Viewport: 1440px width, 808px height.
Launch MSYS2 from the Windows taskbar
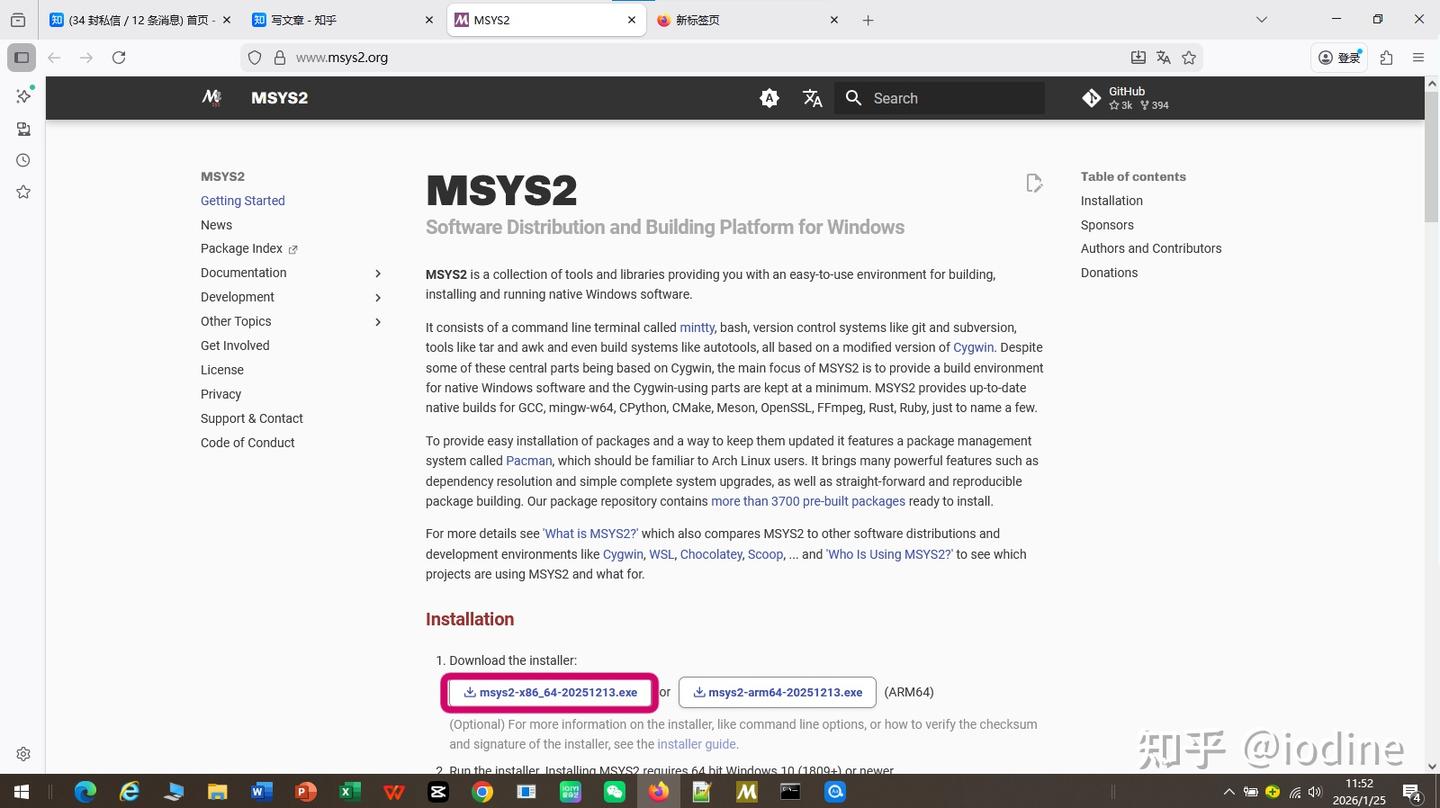point(745,791)
